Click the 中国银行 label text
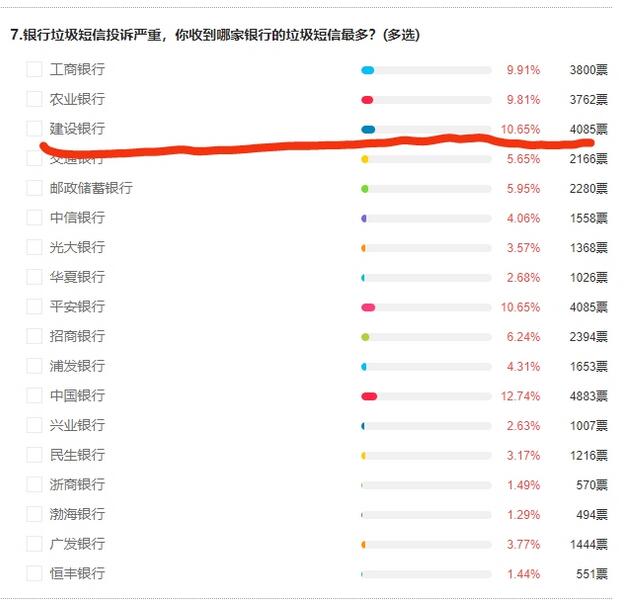Viewport: 625px width, 604px height. 77,395
